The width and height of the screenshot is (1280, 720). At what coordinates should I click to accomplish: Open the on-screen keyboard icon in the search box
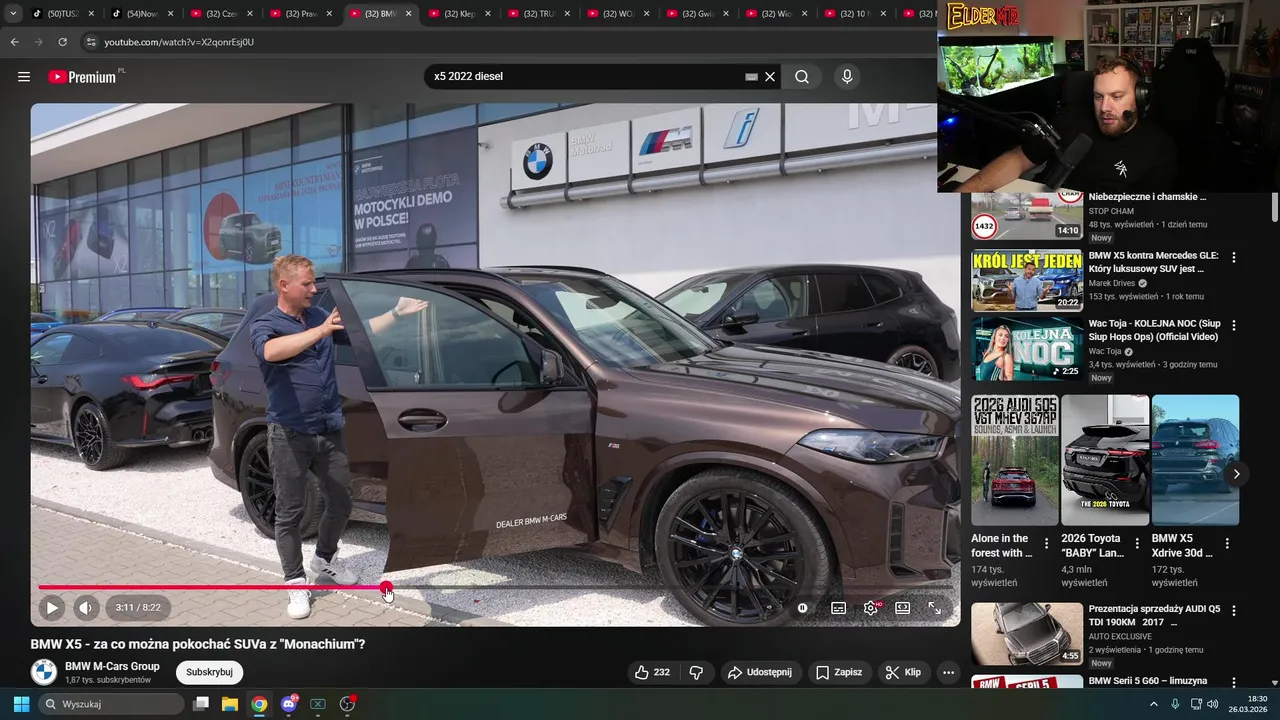751,76
